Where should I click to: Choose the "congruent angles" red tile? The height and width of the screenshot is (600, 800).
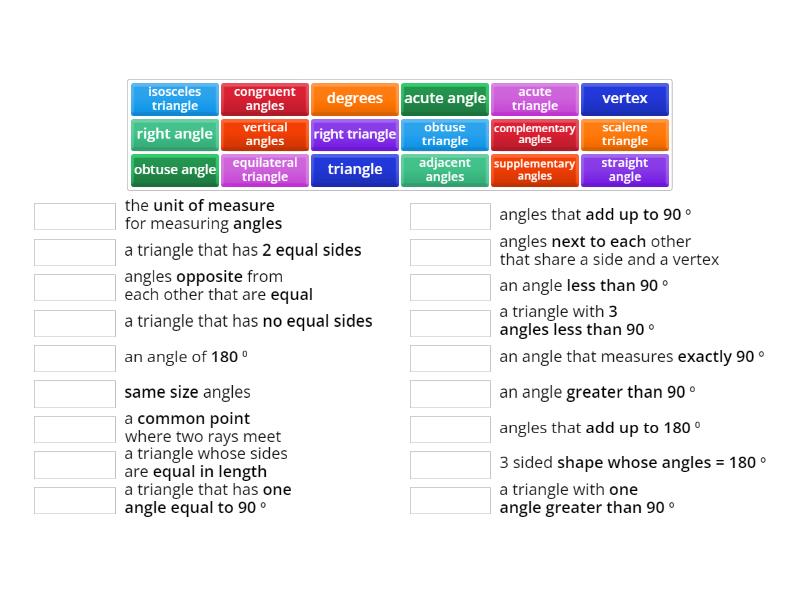(x=264, y=98)
